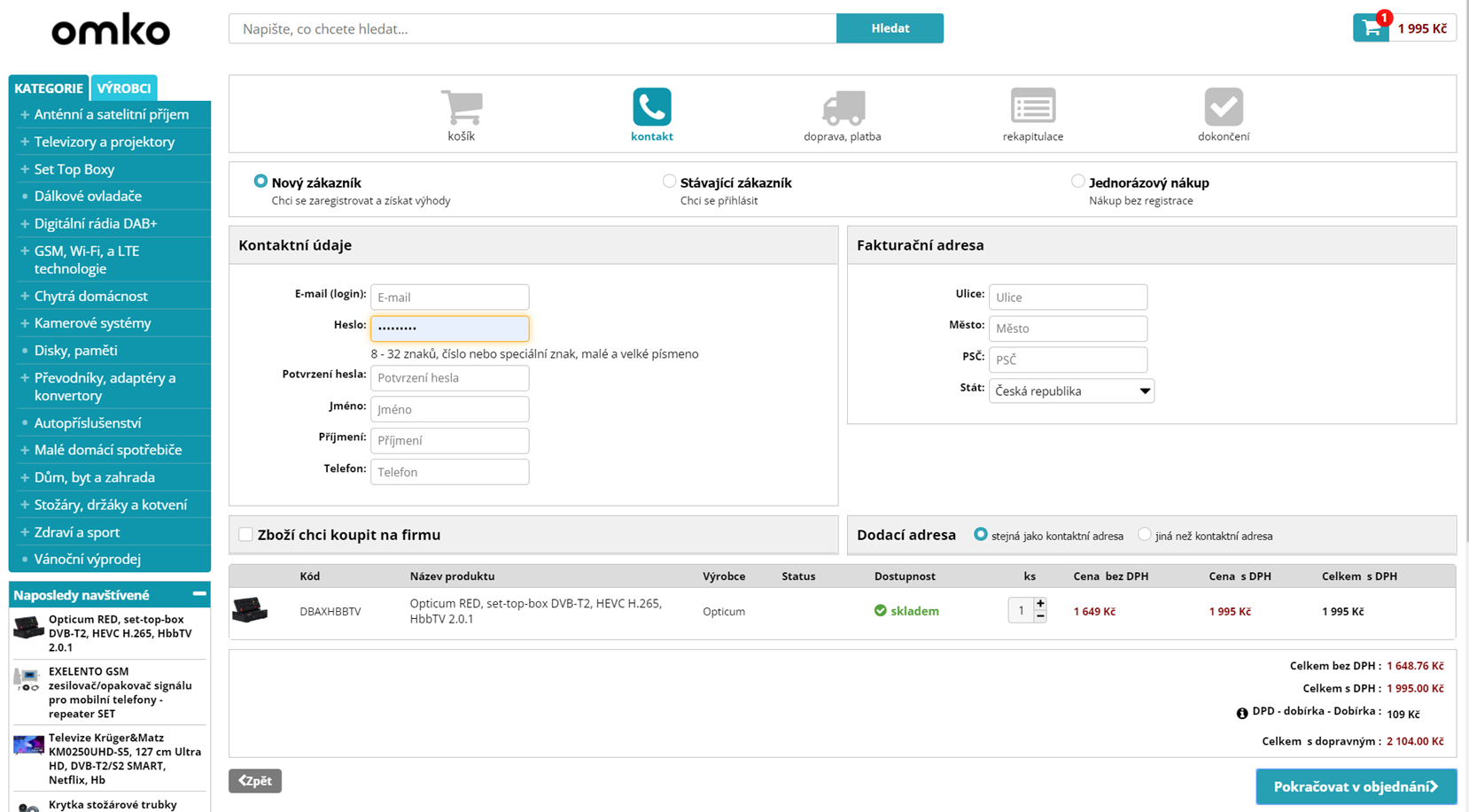Click the košík step icon
This screenshot has height=812, width=1469.
462,107
